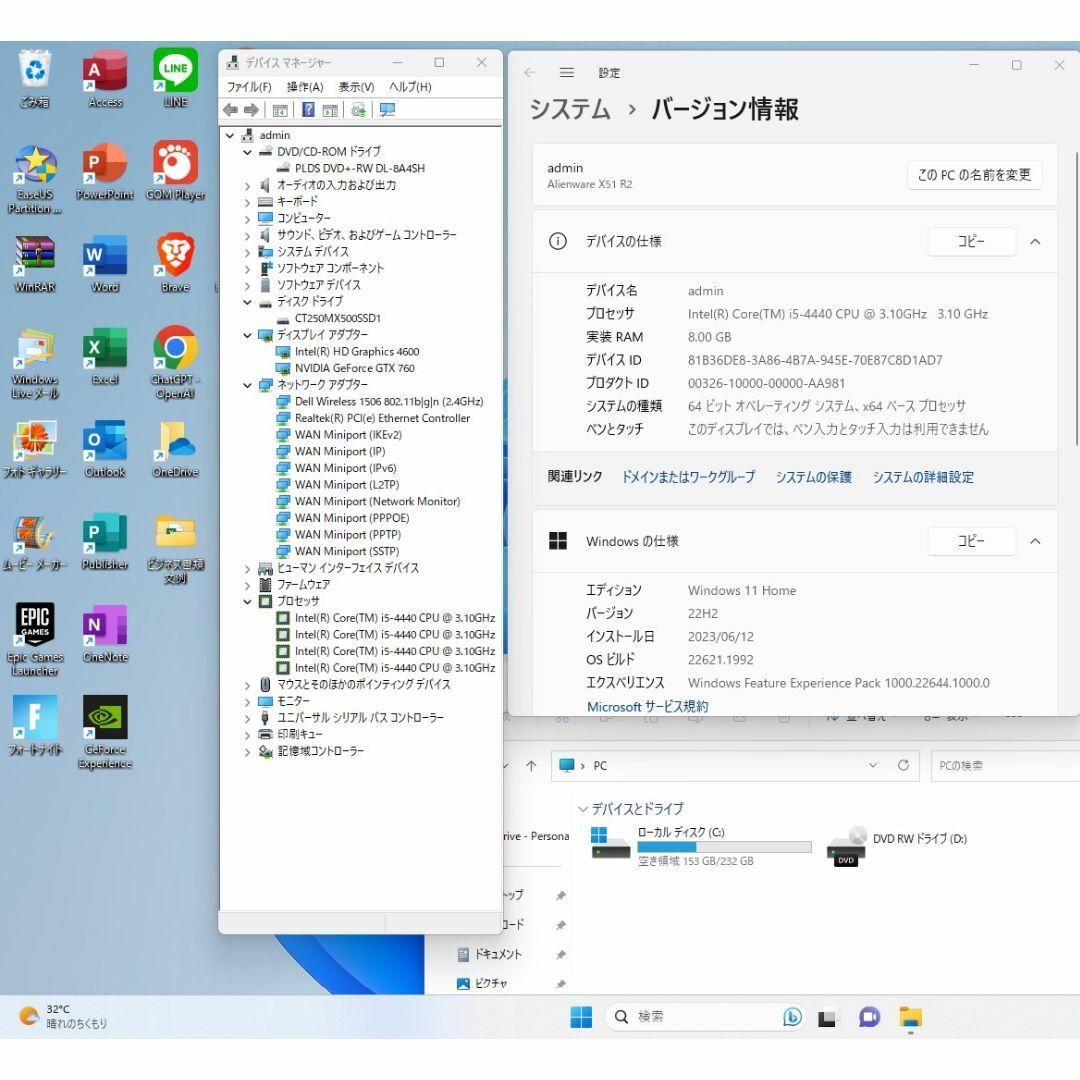Open the 操作(A) menu in Device Manager
Screen dimensions: 1080x1080
305,87
